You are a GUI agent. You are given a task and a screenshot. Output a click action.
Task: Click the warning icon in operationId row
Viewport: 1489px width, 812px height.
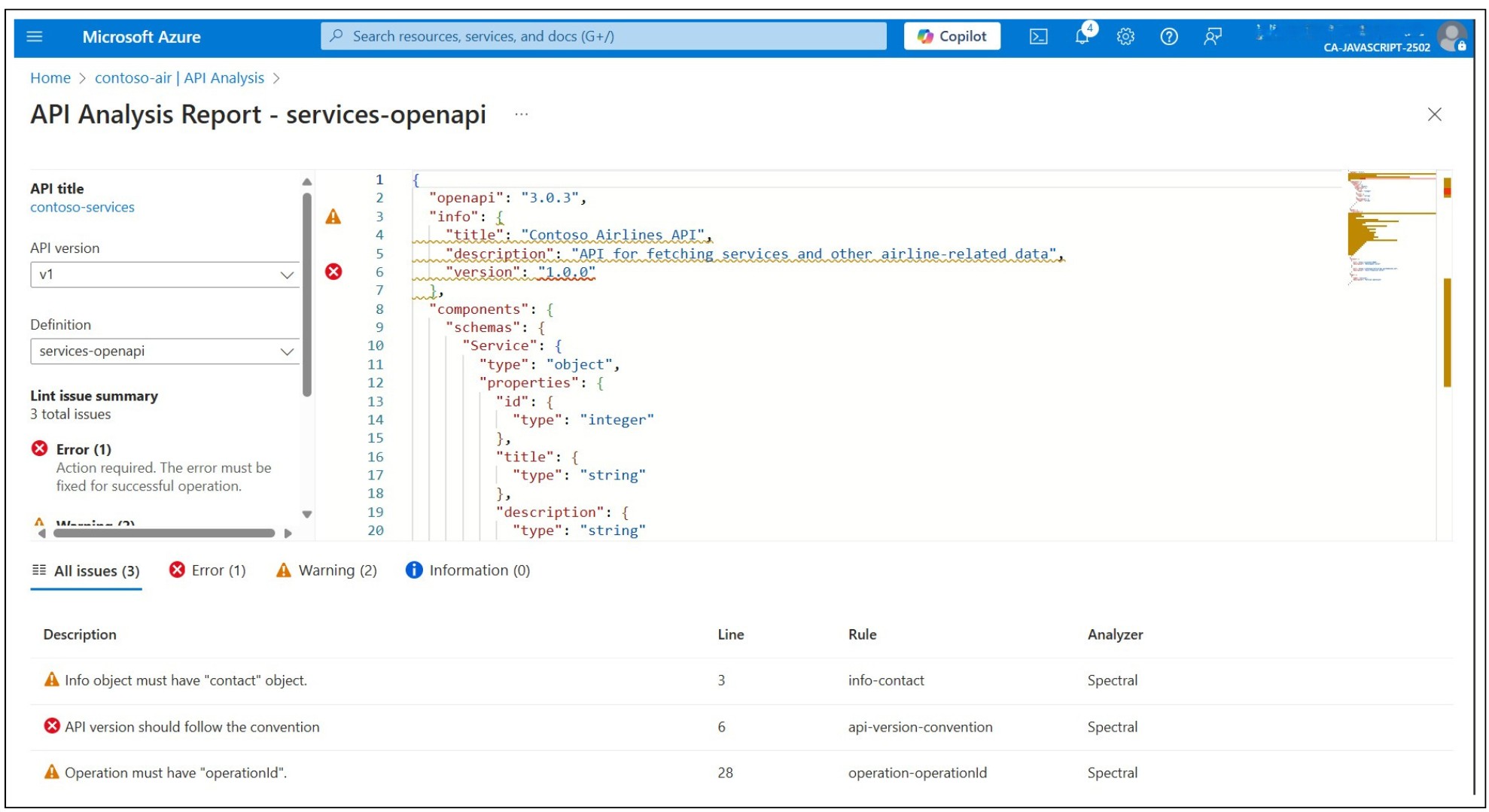(51, 772)
